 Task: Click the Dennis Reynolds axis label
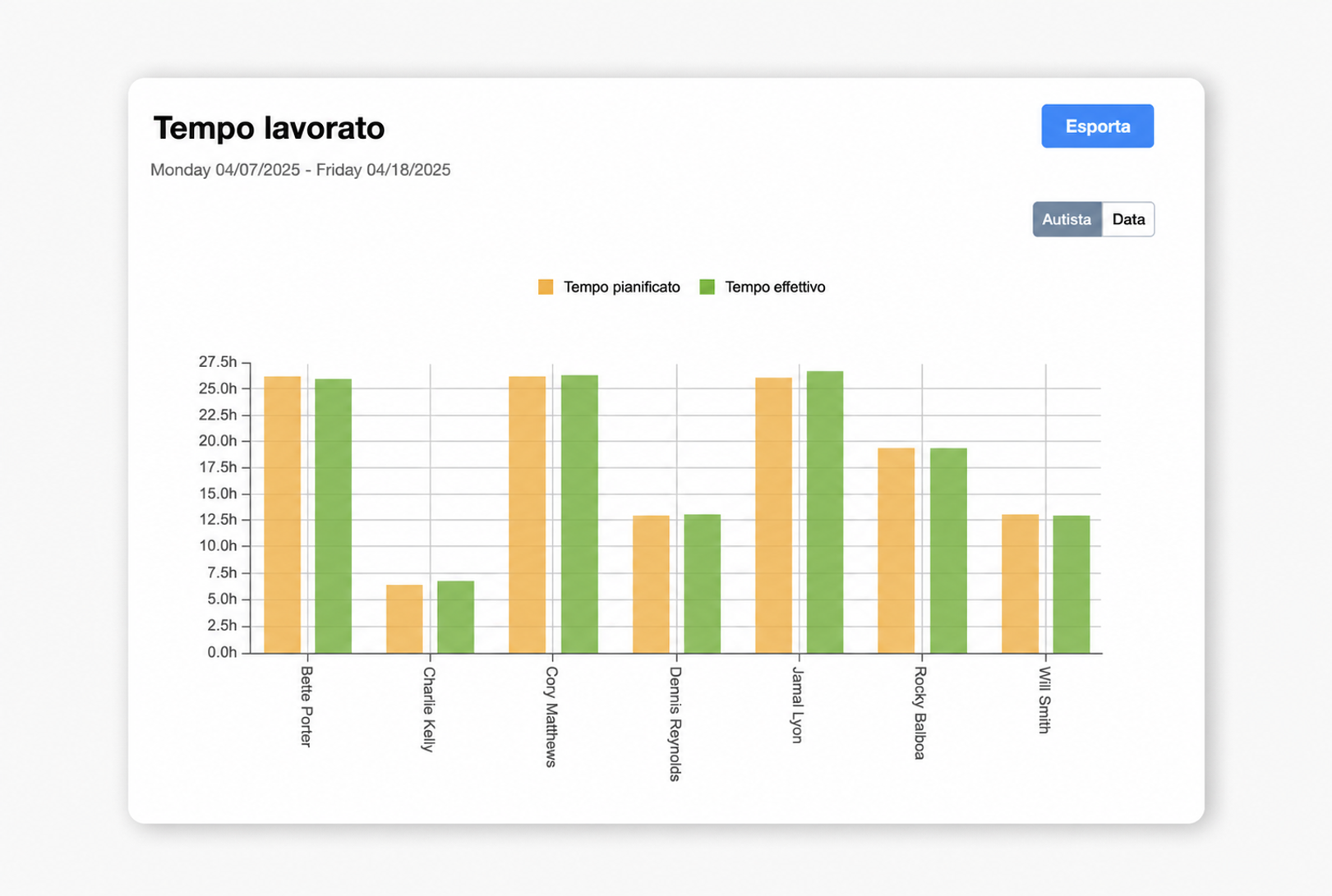coord(675,724)
